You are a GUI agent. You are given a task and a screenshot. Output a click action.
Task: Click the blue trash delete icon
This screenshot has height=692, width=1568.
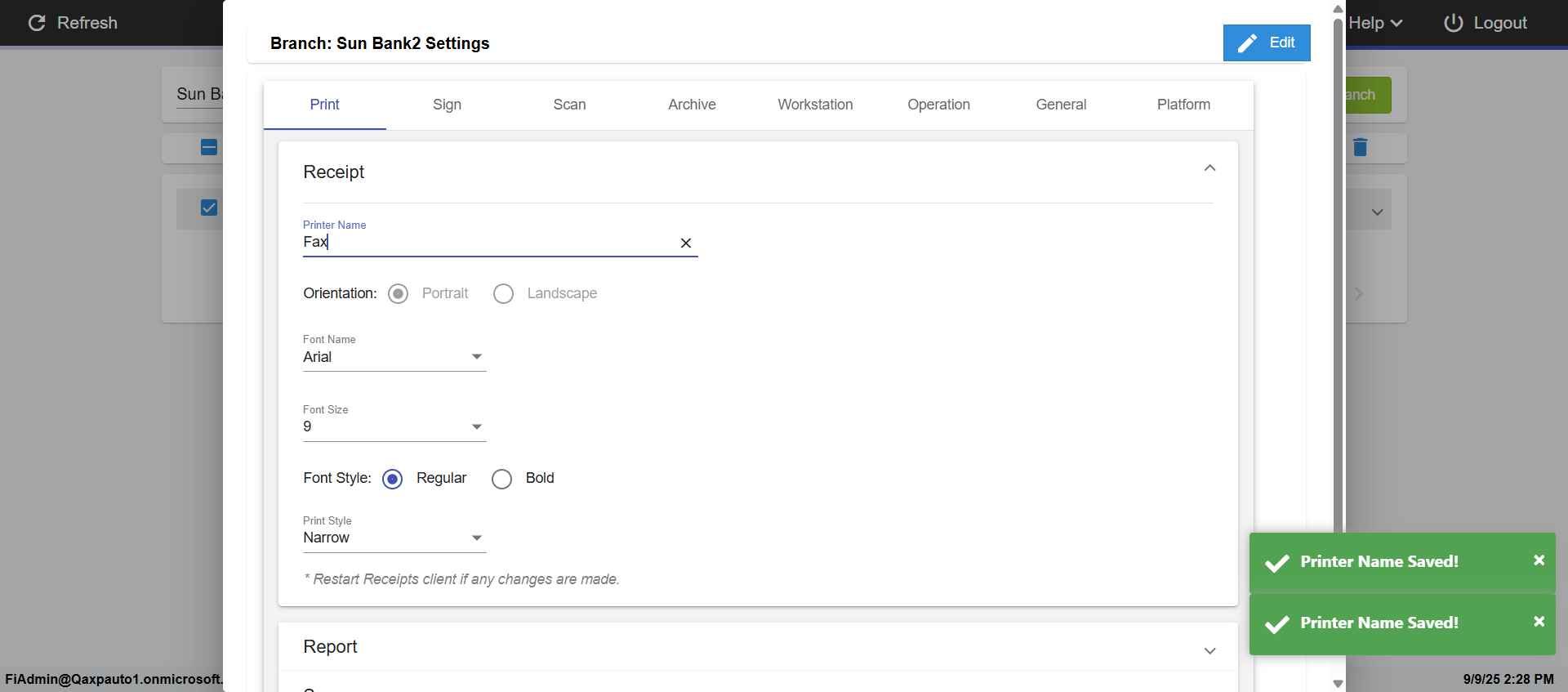pyautogui.click(x=1360, y=147)
